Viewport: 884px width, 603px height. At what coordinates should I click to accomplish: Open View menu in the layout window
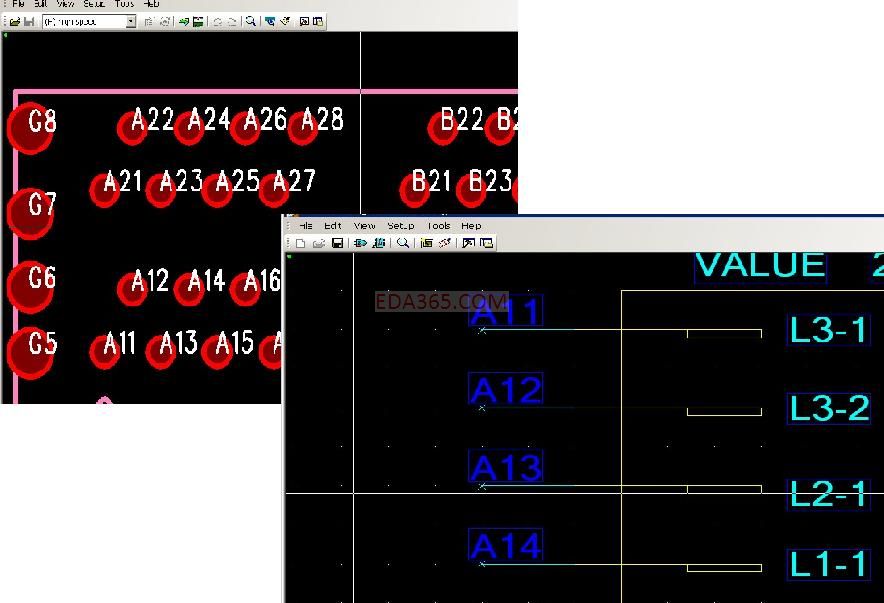click(65, 4)
